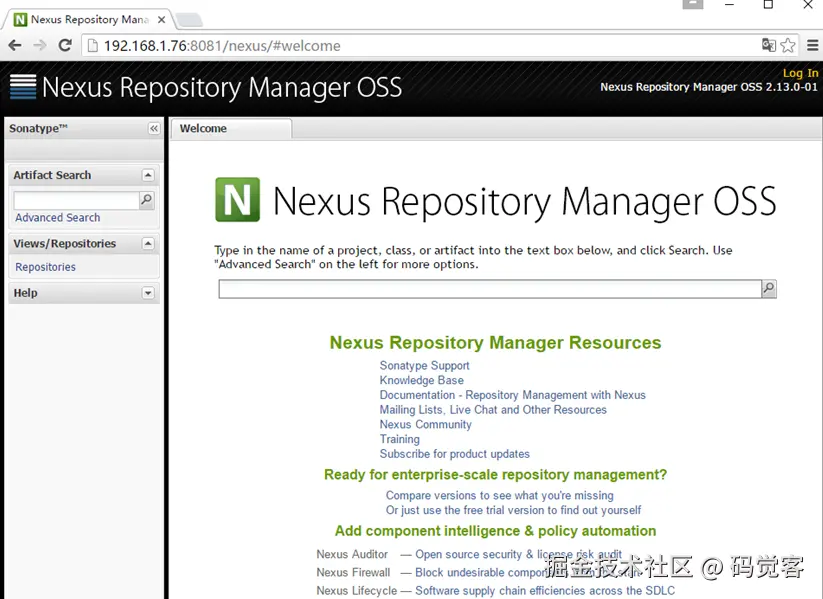823x599 pixels.
Task: Open Advanced Search link
Action: (x=58, y=218)
